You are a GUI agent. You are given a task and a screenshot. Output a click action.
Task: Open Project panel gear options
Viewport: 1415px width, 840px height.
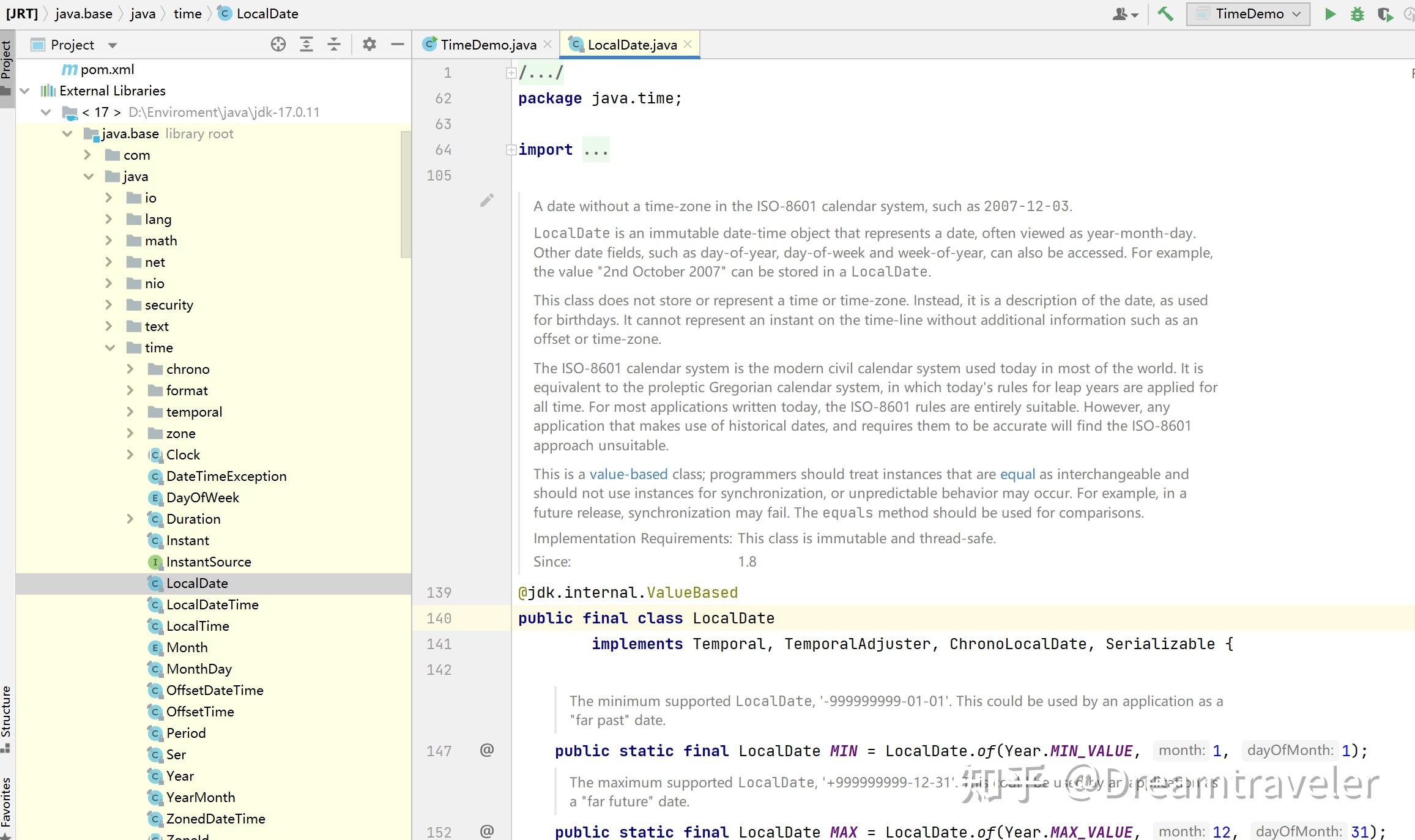pyautogui.click(x=369, y=44)
